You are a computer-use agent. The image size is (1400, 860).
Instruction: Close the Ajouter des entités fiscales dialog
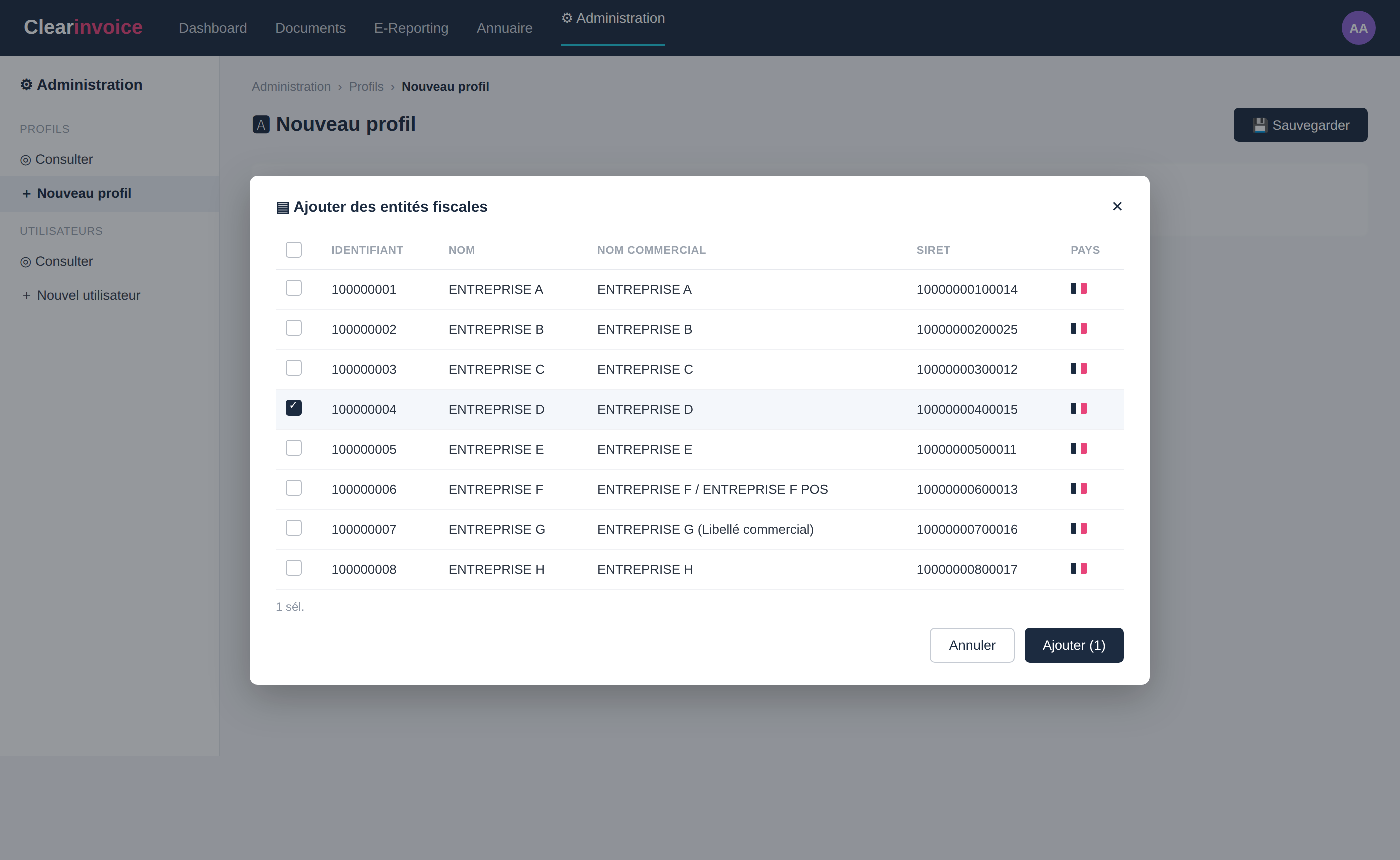click(x=1117, y=206)
